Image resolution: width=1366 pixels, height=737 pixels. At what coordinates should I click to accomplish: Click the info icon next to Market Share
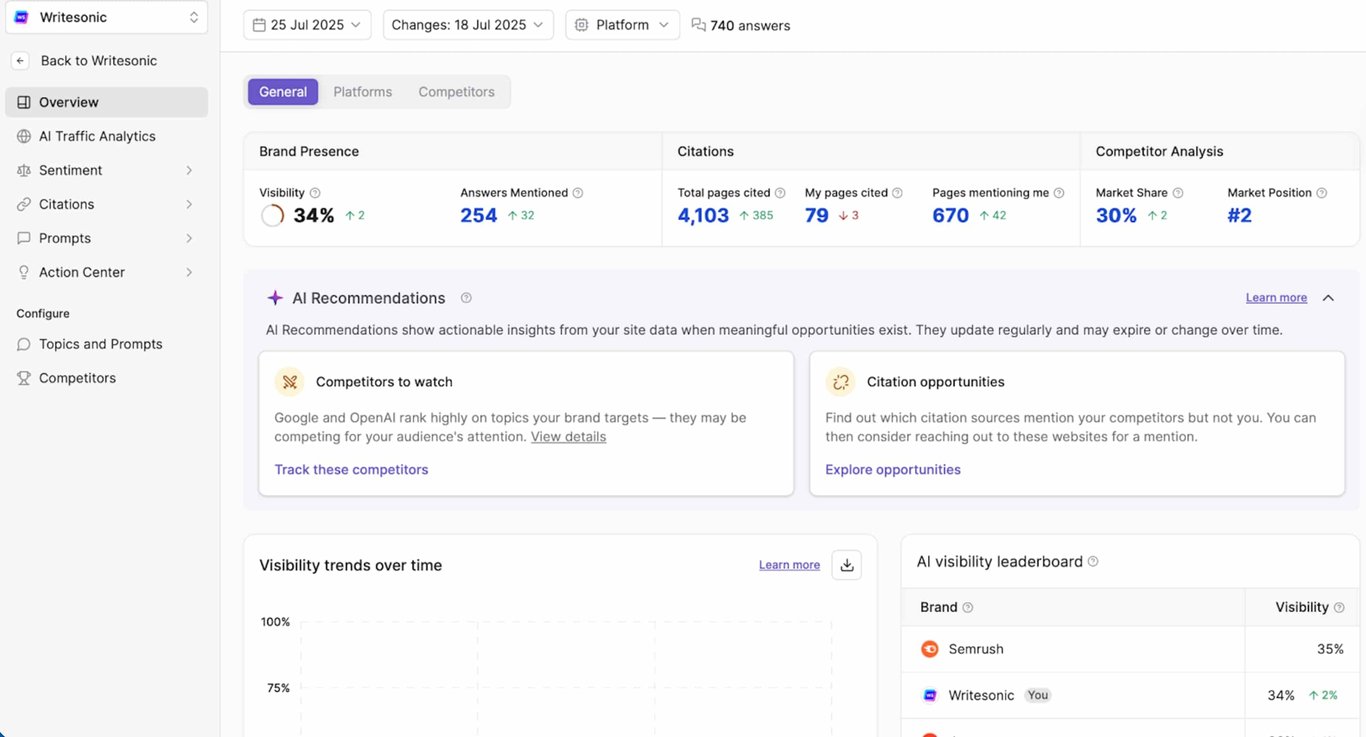coord(1178,193)
